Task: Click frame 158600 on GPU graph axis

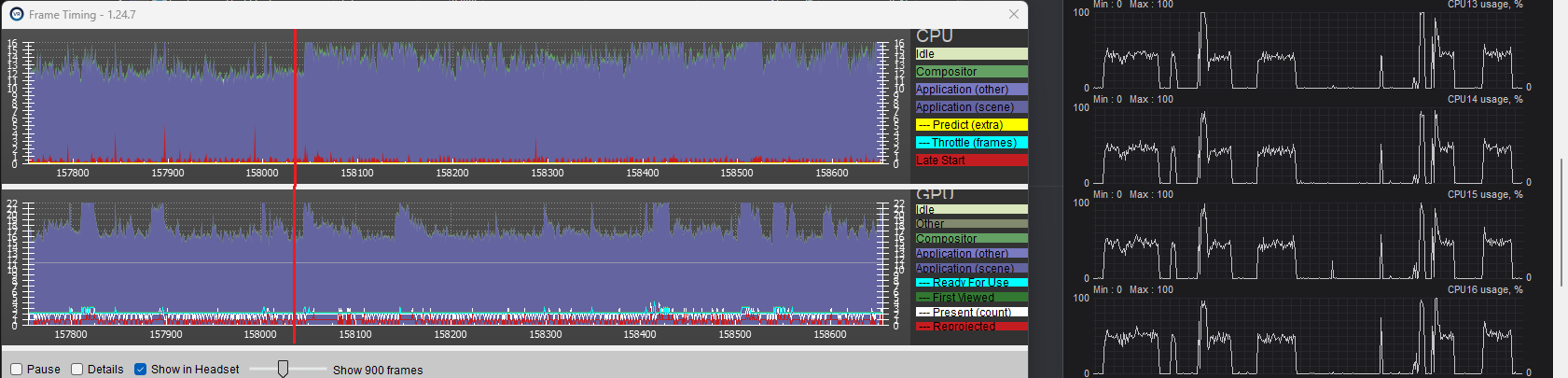Action: pyautogui.click(x=830, y=334)
